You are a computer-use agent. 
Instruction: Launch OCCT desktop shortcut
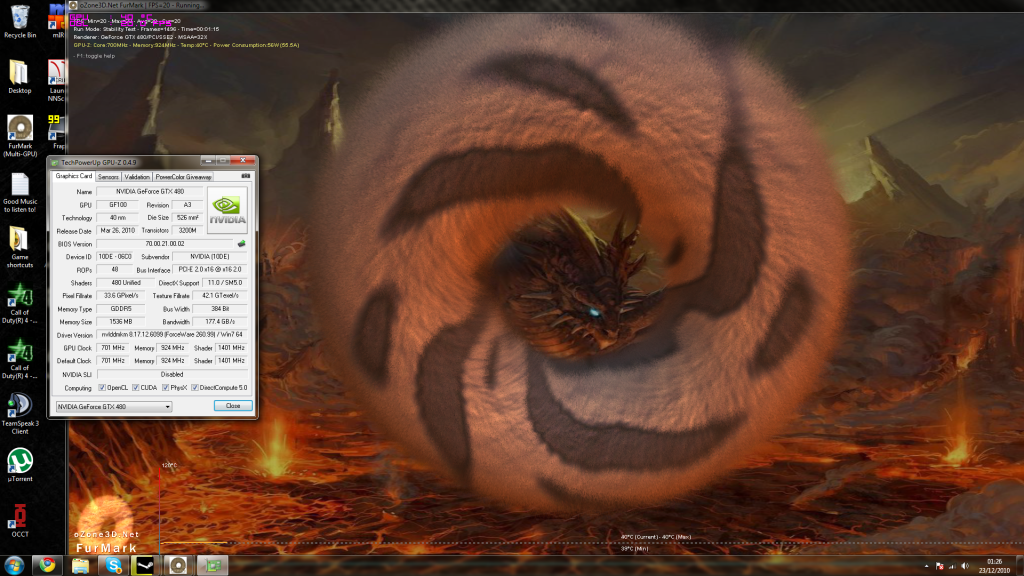coord(20,520)
